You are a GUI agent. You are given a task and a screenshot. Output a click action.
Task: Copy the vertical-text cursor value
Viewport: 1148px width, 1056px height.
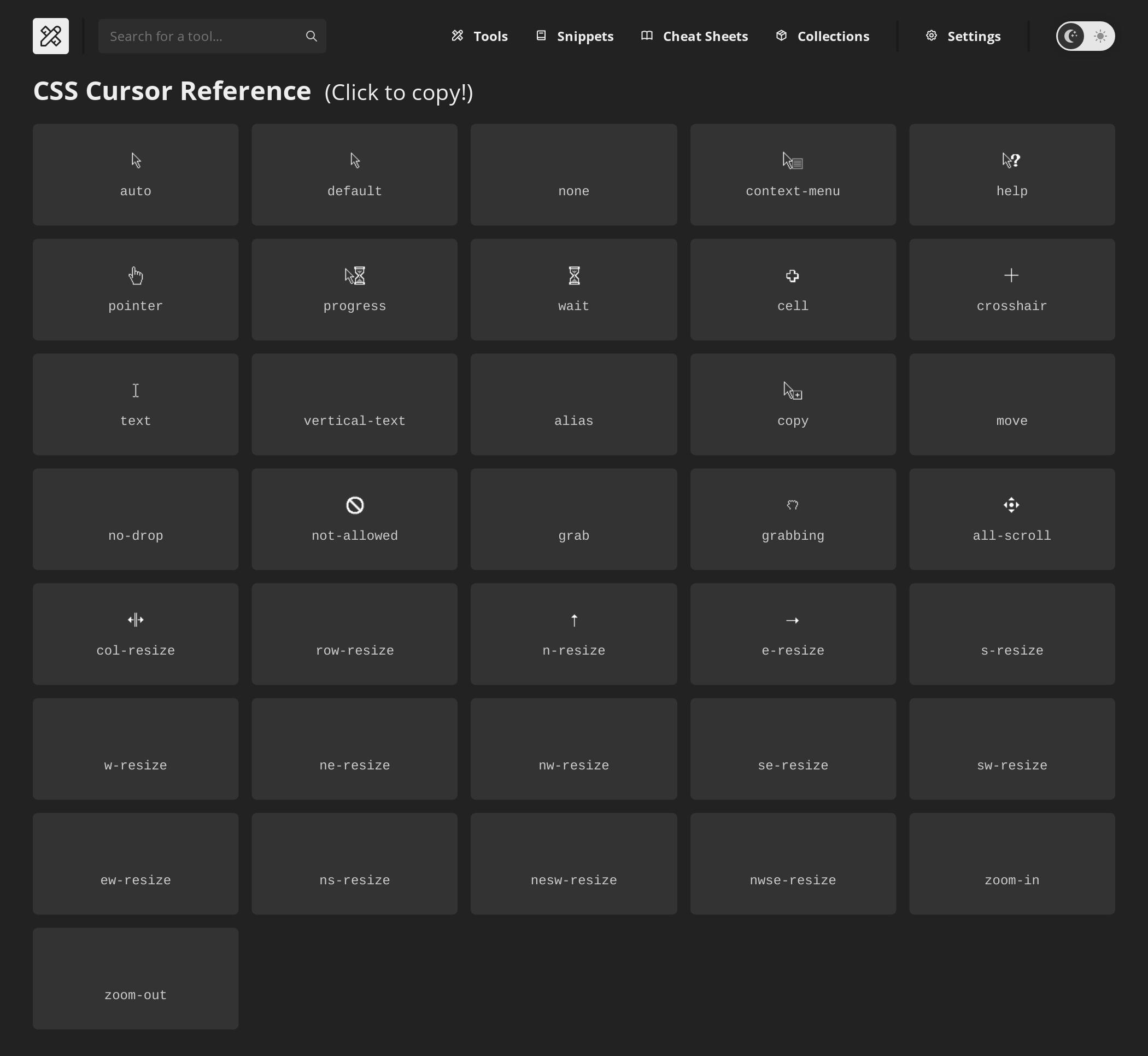click(354, 405)
